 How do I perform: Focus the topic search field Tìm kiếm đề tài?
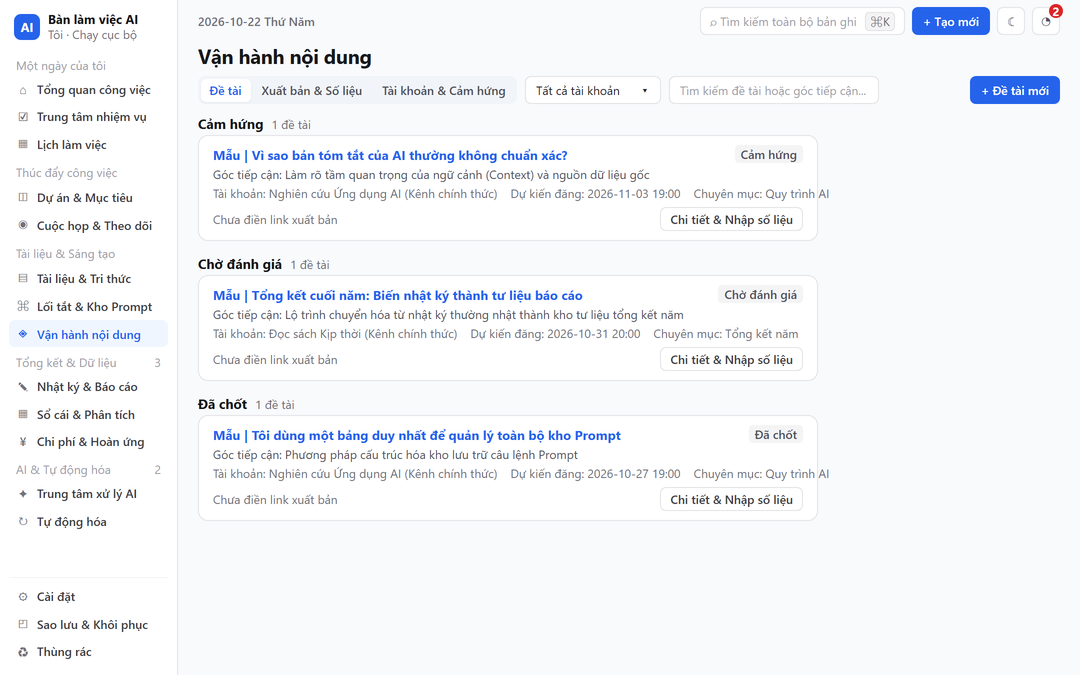[773, 90]
